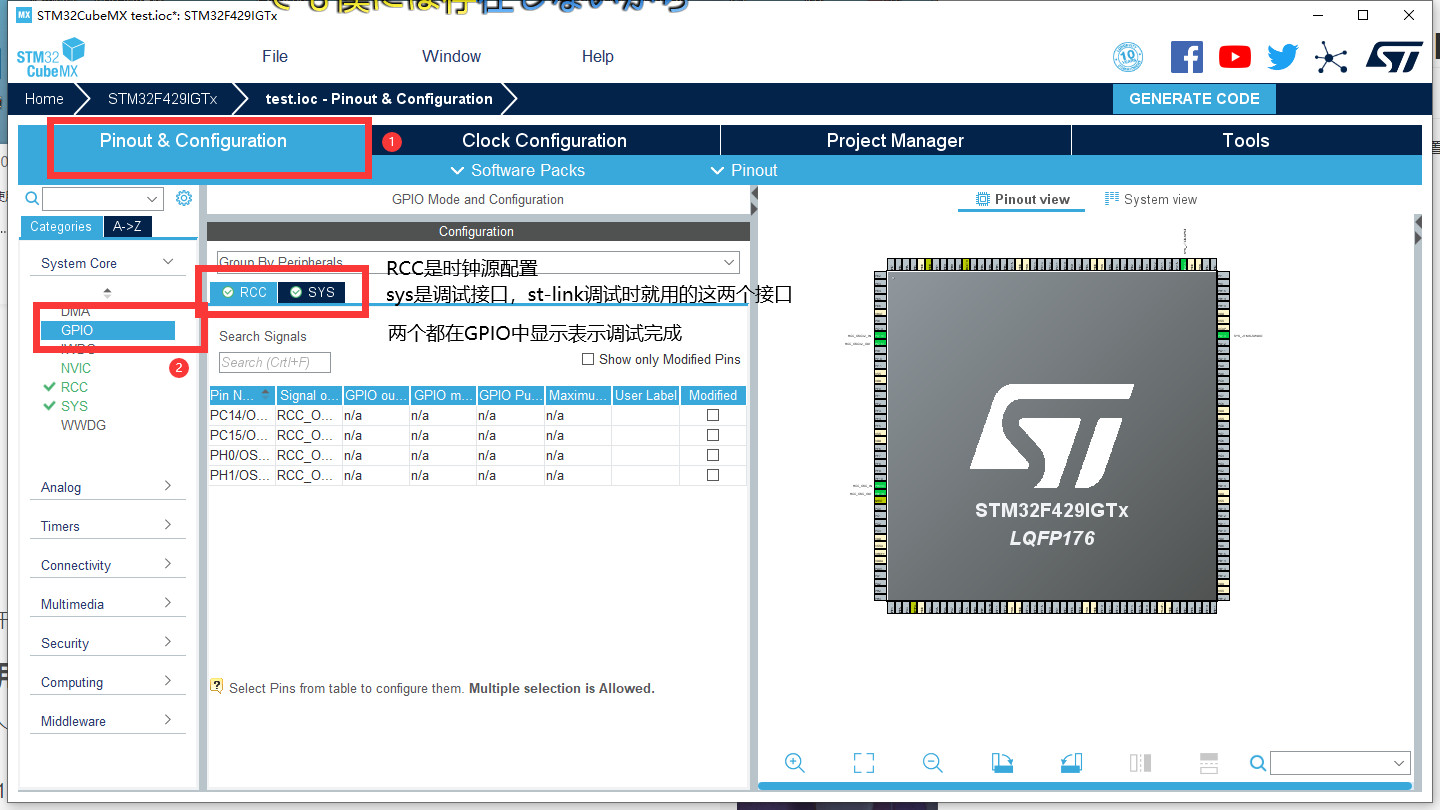Open Group By Peripherals dropdown
This screenshot has height=810, width=1440.
coord(478,262)
